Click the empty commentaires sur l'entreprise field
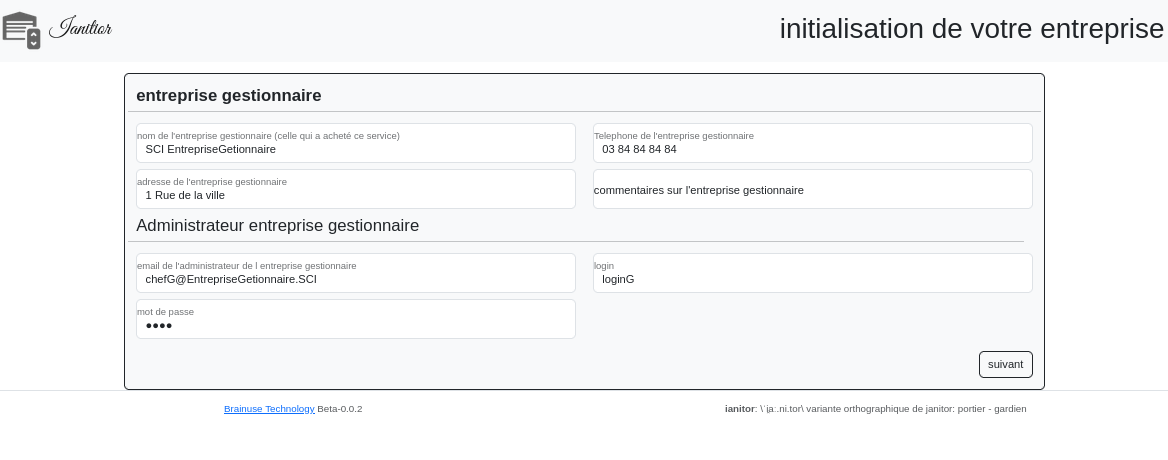Viewport: 1168px width, 460px height. [812, 190]
